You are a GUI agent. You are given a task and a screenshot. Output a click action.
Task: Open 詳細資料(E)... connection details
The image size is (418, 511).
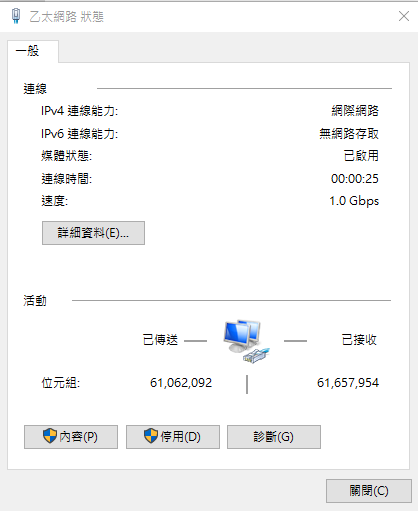coord(93,233)
